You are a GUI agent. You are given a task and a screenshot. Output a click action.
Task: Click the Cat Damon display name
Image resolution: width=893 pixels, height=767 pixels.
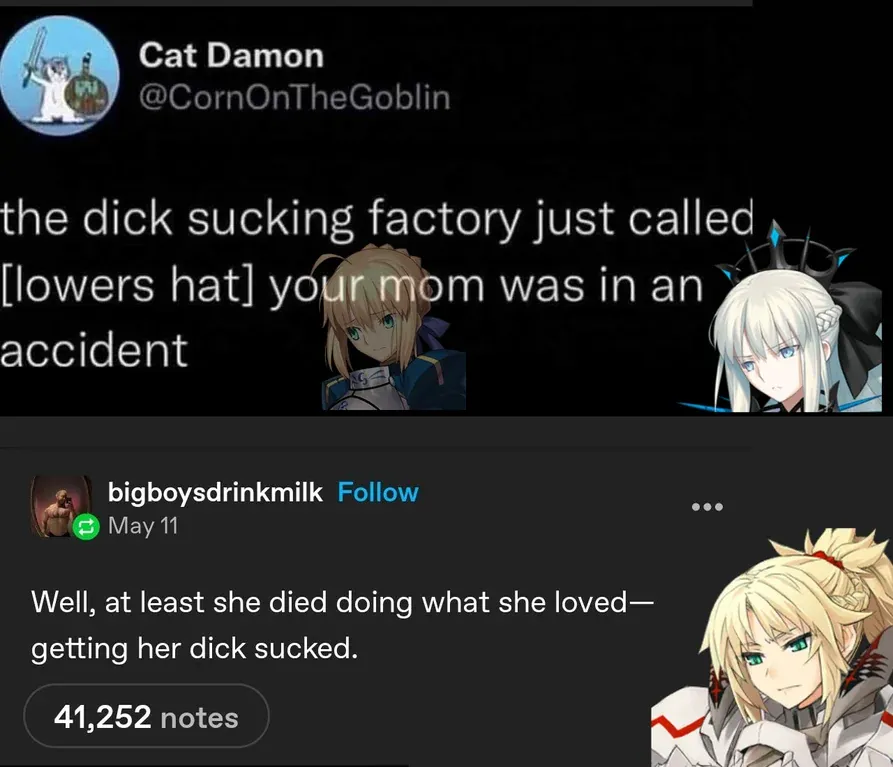231,55
